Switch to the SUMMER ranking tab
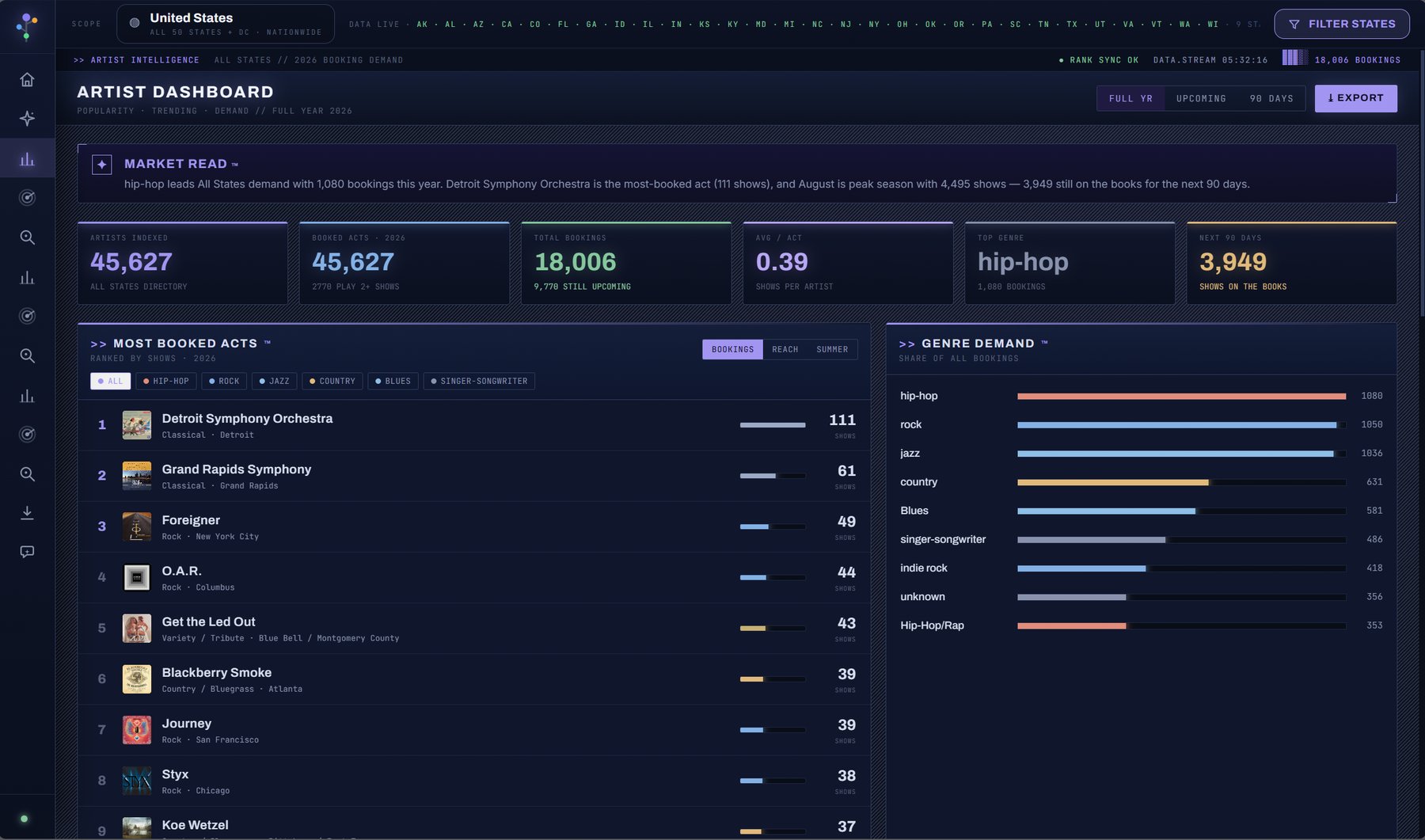 point(832,350)
